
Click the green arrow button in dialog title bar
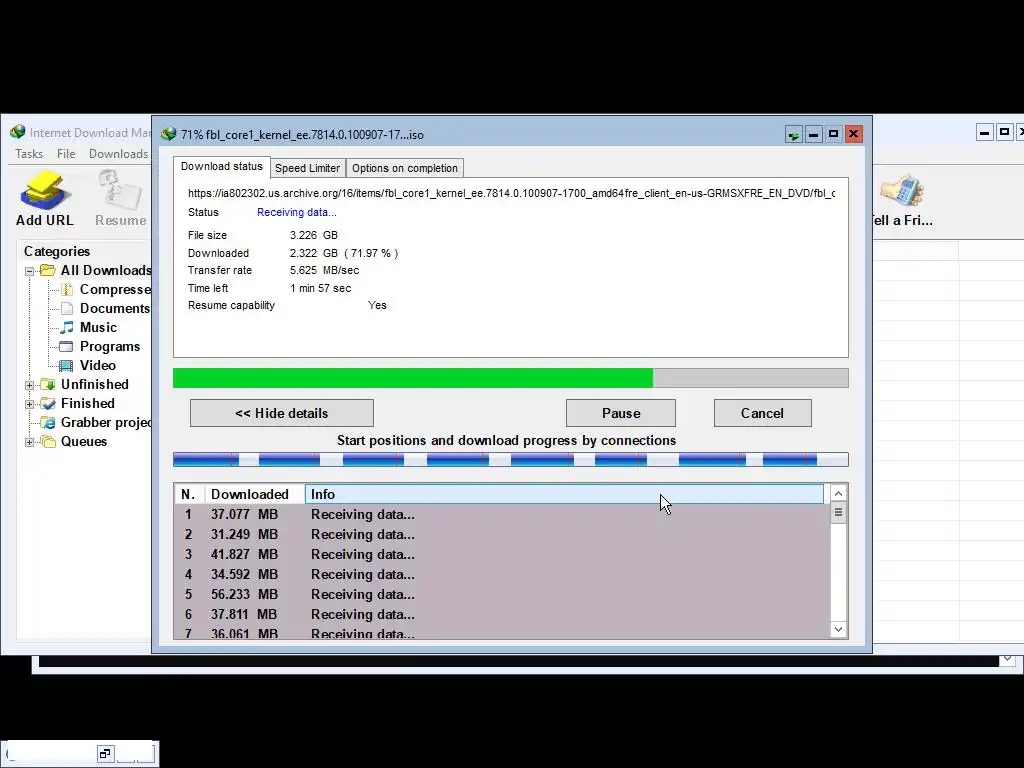793,135
